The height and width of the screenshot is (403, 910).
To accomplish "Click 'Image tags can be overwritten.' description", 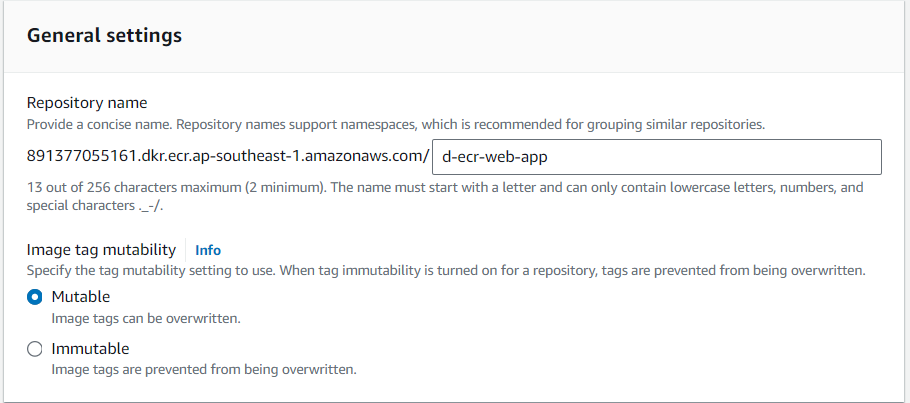I will pyautogui.click(x=146, y=318).
